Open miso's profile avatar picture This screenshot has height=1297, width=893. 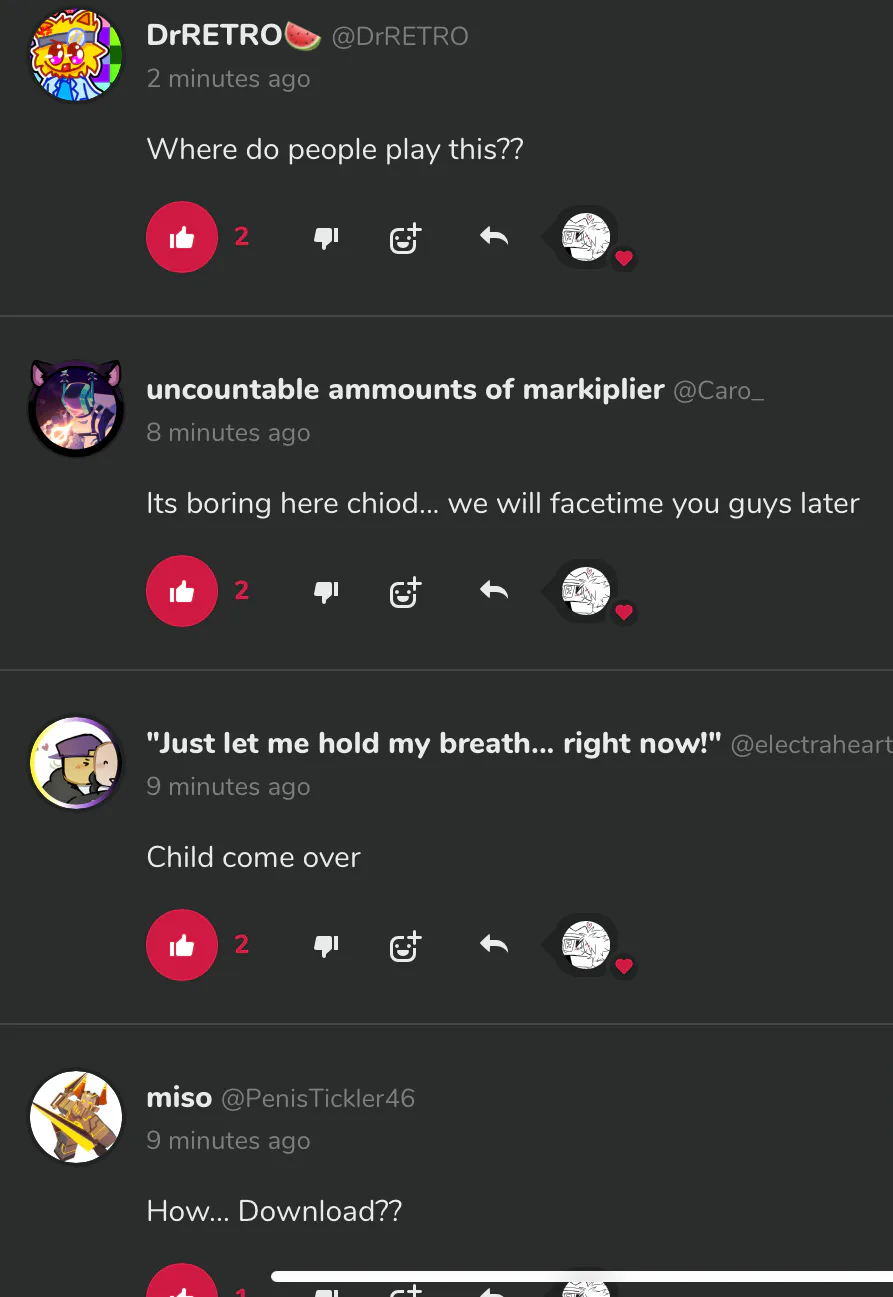(x=75, y=1118)
